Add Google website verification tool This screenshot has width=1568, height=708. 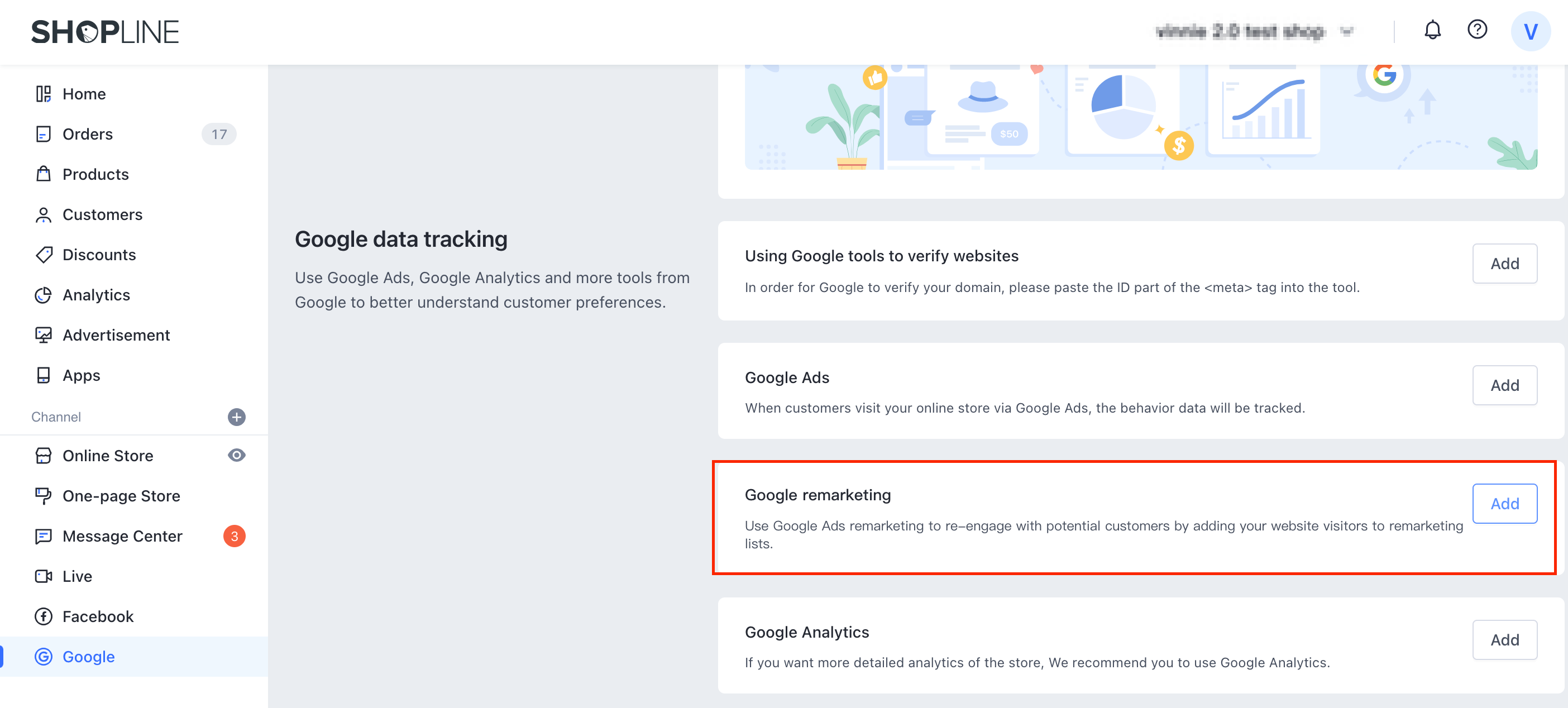tap(1504, 264)
